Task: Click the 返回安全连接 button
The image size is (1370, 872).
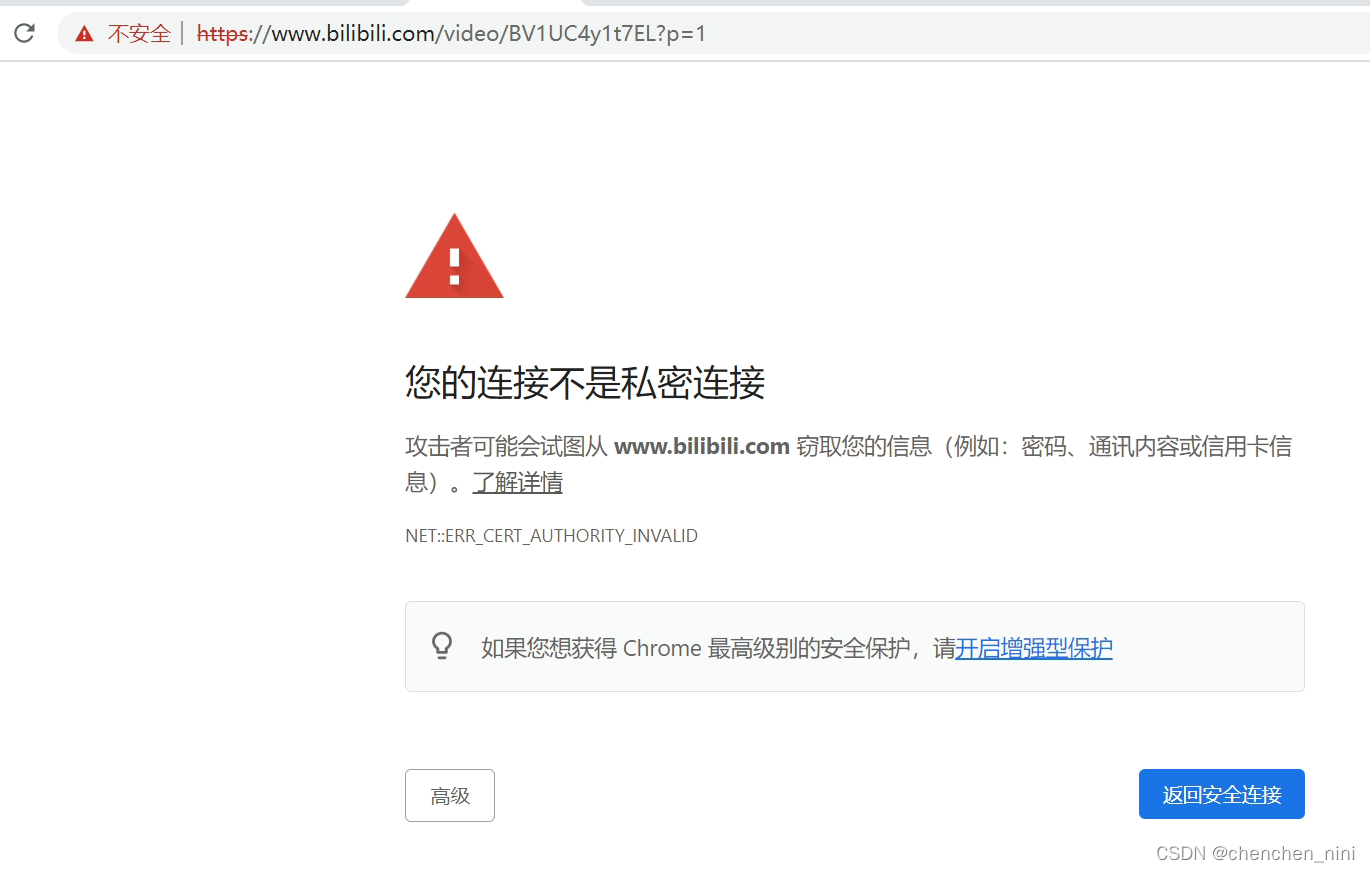Action: click(1222, 794)
